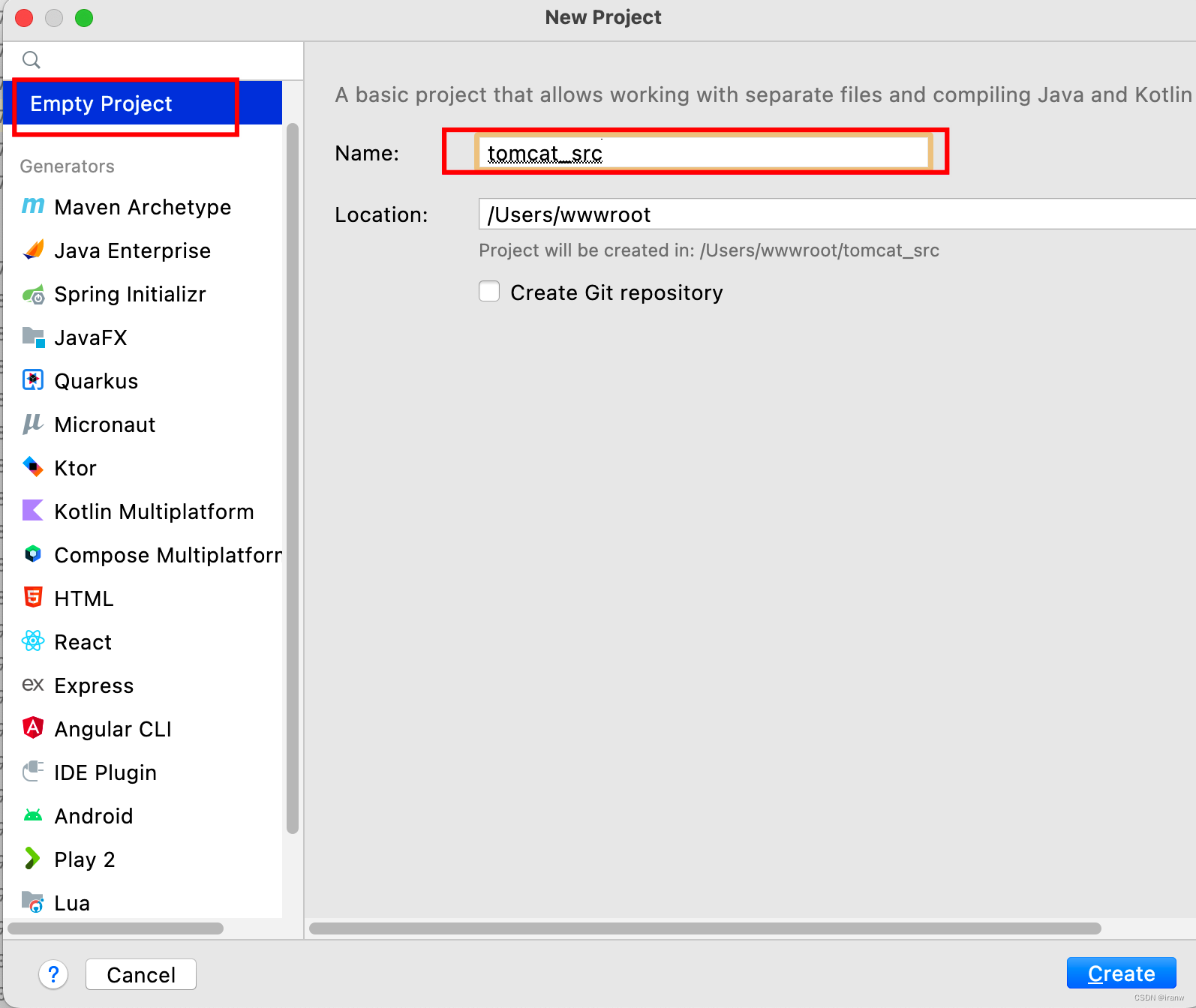The image size is (1196, 1008).
Task: Select Kotlin Multiplatform label
Action: click(155, 511)
